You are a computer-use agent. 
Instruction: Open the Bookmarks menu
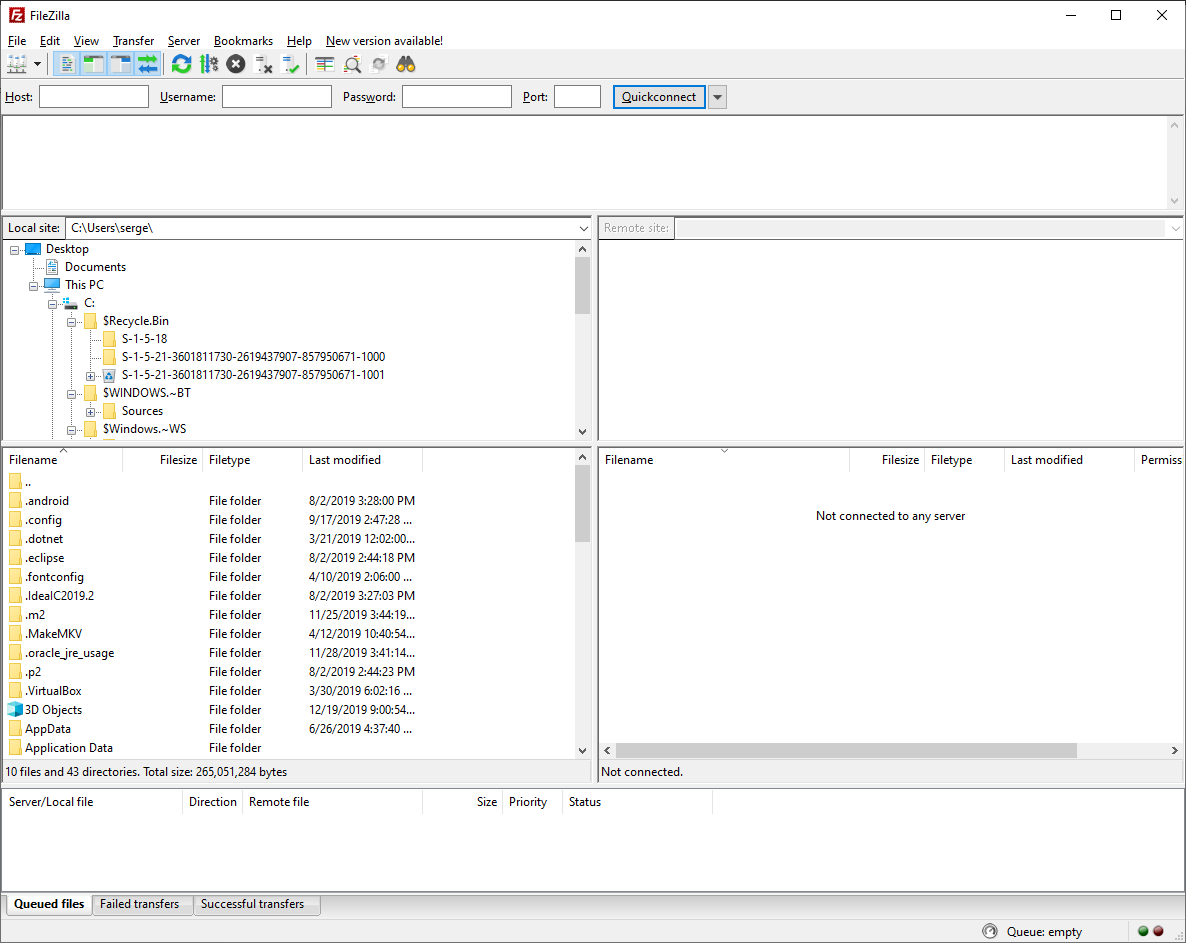(244, 41)
